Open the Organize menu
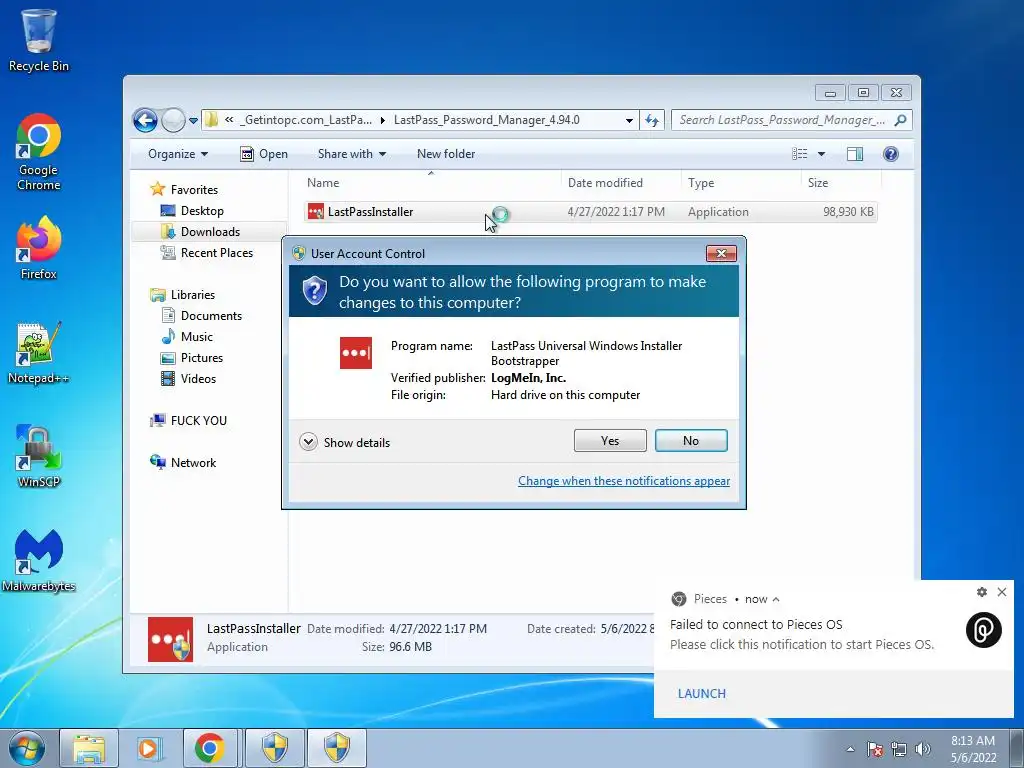 178,154
